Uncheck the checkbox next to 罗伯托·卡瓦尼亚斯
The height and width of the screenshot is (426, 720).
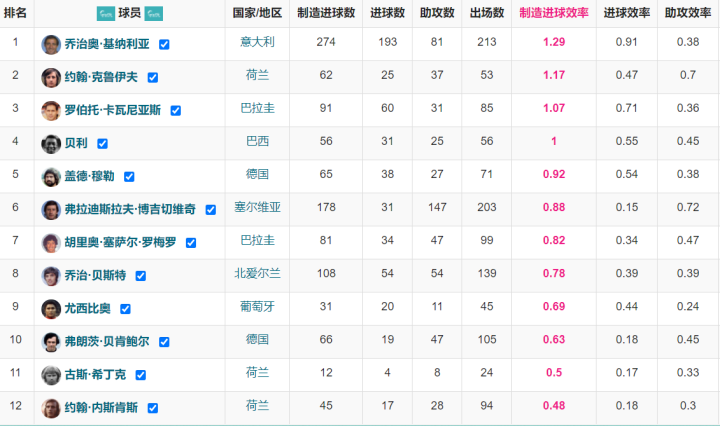(175, 111)
